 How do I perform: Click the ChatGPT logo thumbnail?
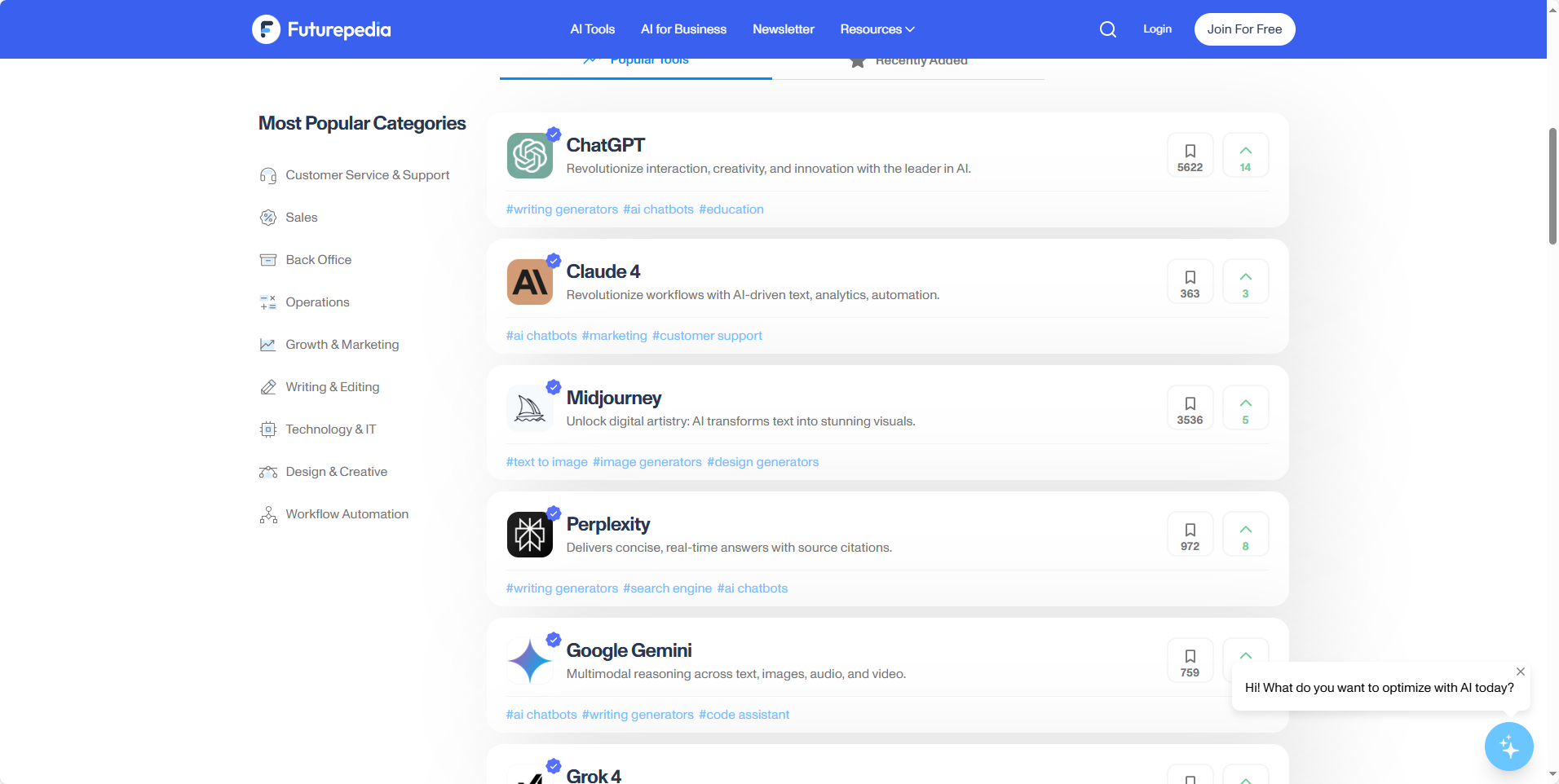530,156
